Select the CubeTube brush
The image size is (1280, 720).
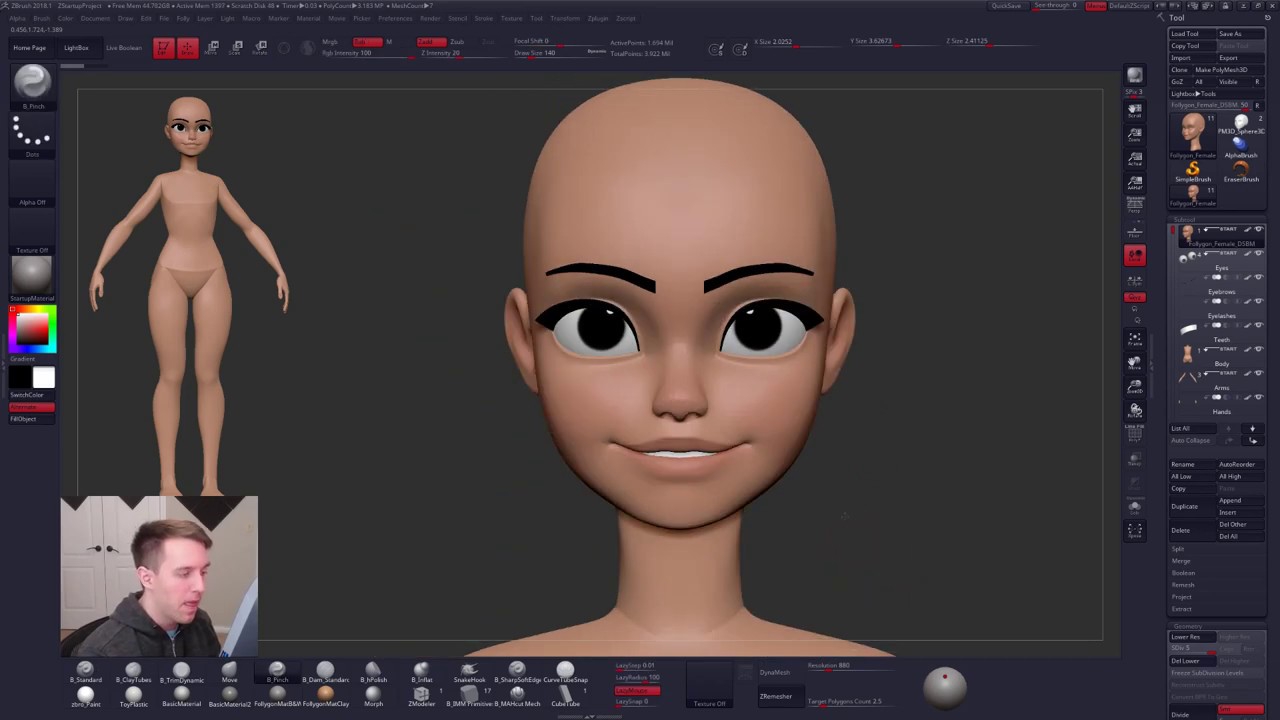(x=565, y=696)
